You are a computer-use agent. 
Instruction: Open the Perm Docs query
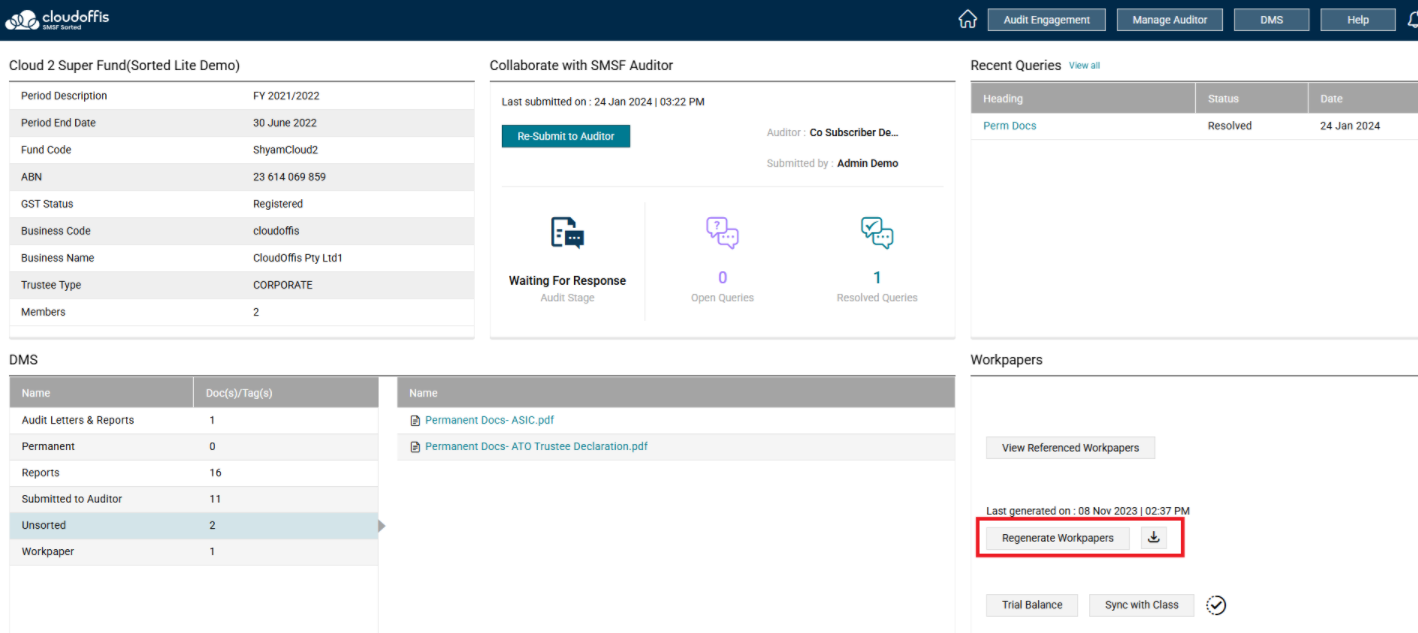1009,126
